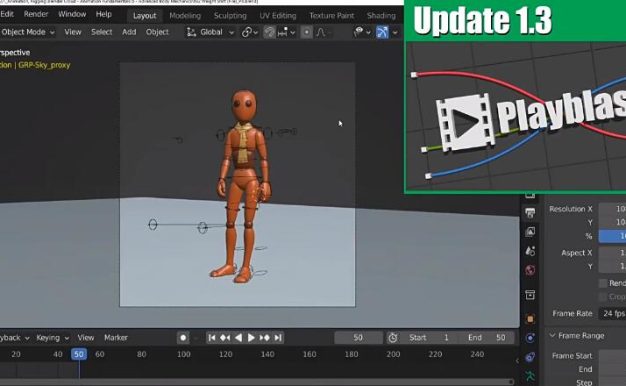Expand the snapping options dropdown arrow
The image size is (626, 386).
(293, 33)
